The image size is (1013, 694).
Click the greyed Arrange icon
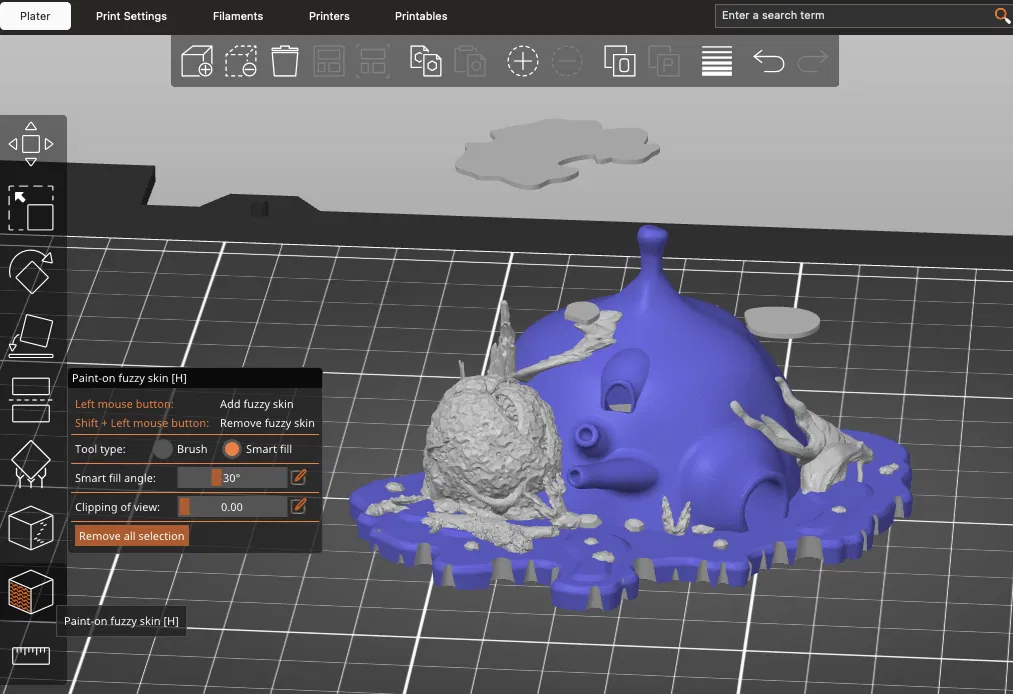[328, 61]
